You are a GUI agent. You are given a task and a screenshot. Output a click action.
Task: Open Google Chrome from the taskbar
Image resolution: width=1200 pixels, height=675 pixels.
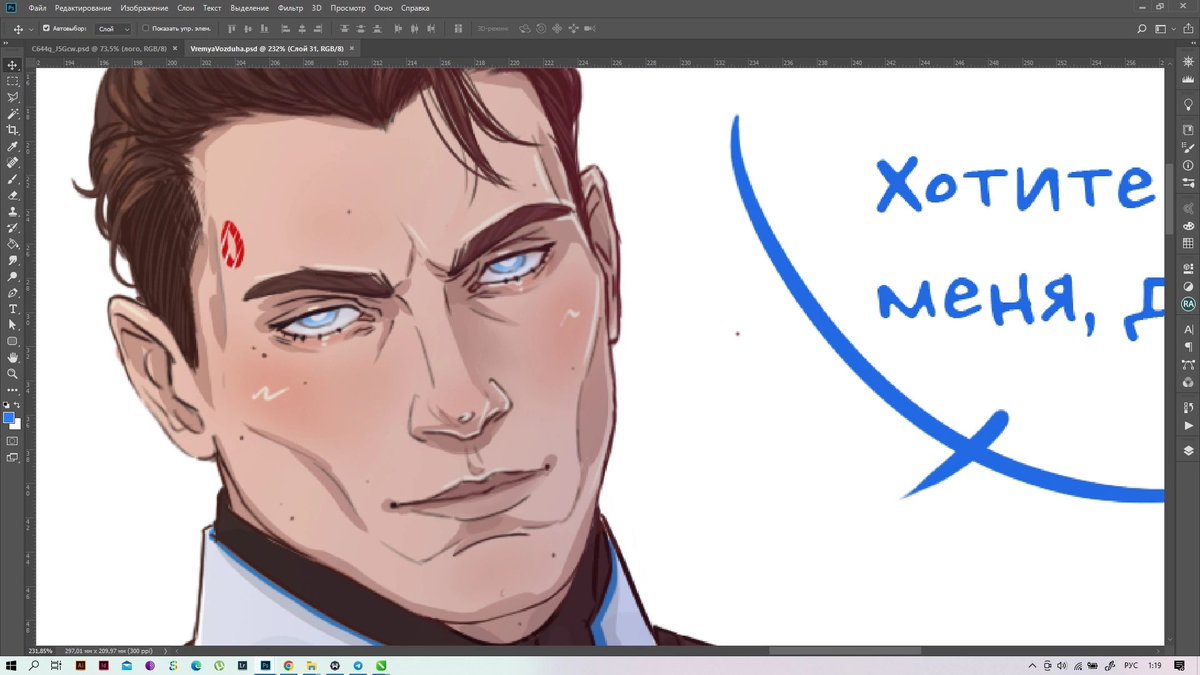point(289,665)
